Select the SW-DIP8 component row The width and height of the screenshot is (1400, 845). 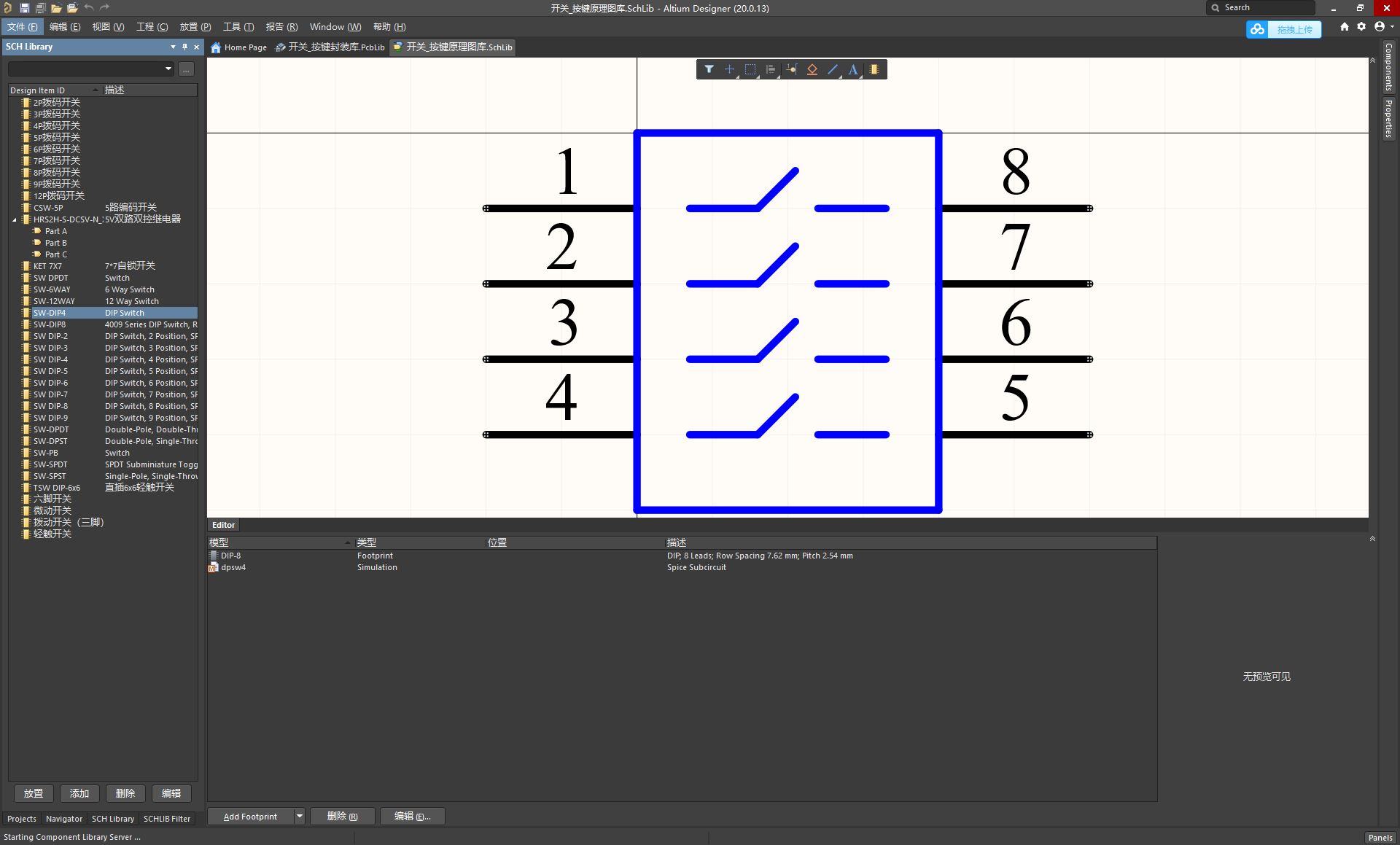(x=103, y=324)
